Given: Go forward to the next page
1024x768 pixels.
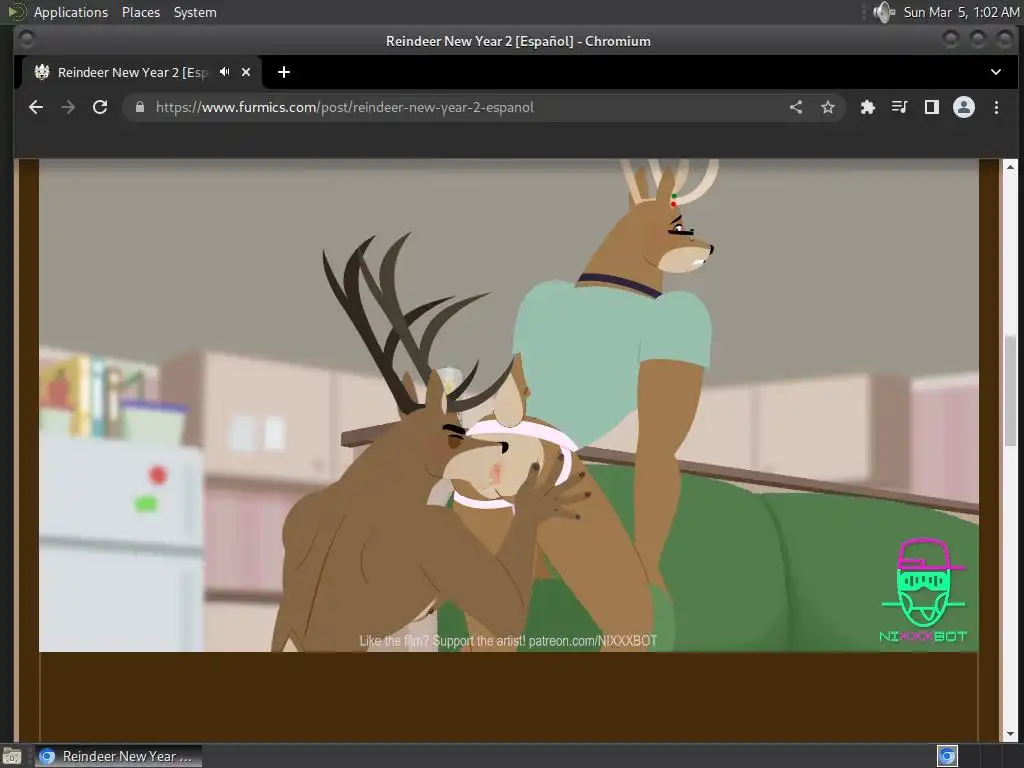Looking at the screenshot, I should coord(68,107).
